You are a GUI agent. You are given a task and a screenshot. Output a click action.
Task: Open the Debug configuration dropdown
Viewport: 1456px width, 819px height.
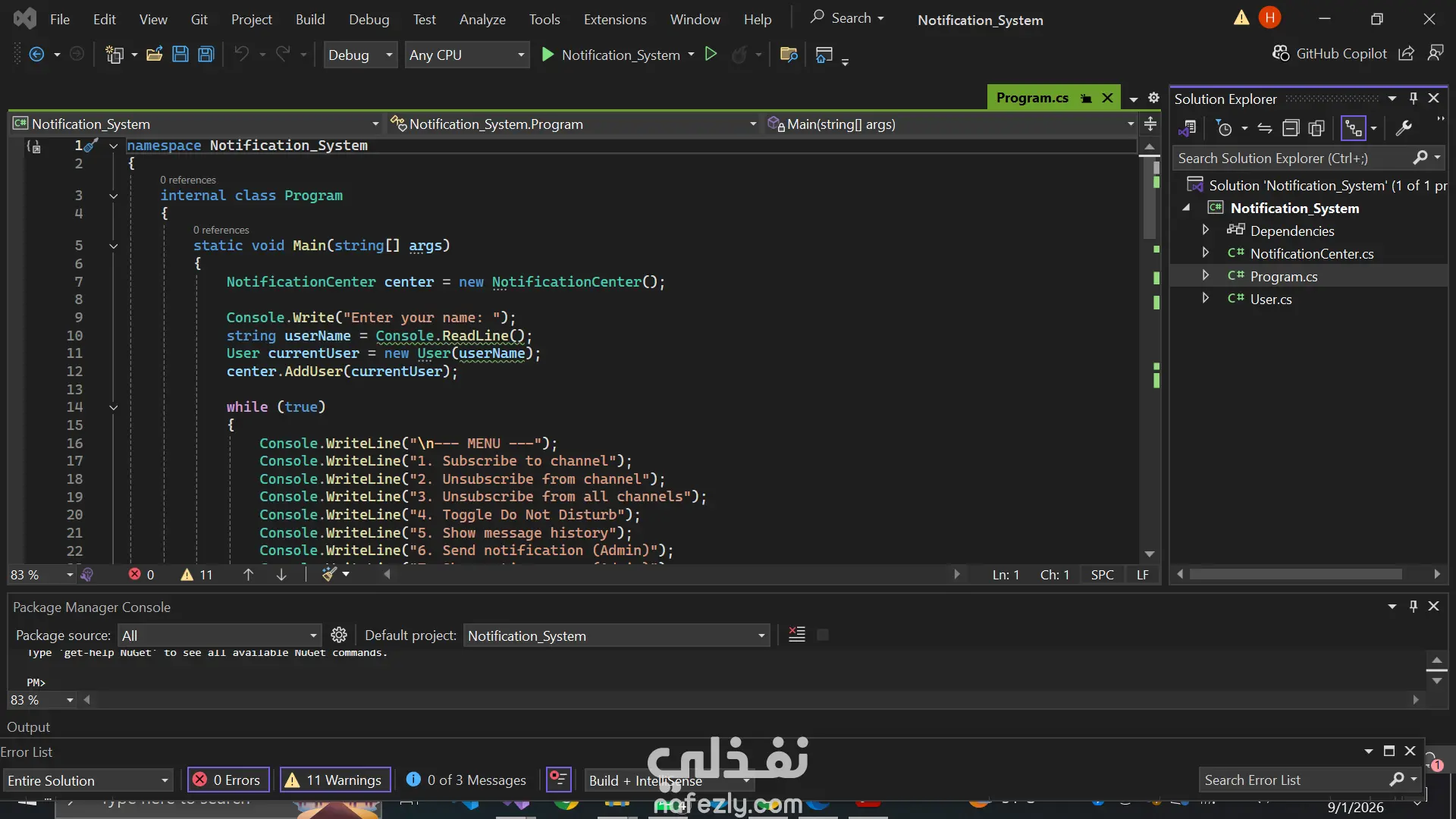click(360, 55)
